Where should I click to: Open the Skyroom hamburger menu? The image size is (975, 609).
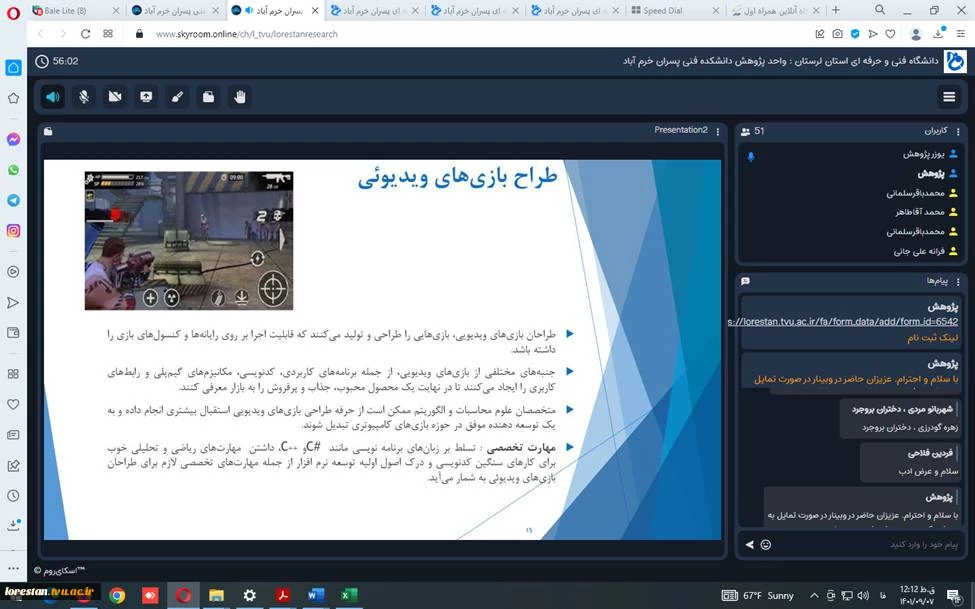949,96
